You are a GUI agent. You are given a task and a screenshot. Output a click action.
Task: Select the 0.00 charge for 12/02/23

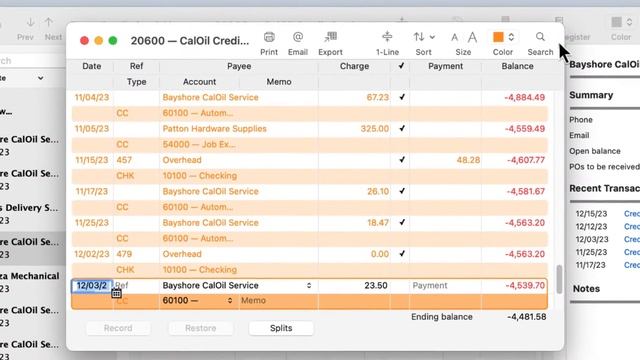[x=380, y=254]
